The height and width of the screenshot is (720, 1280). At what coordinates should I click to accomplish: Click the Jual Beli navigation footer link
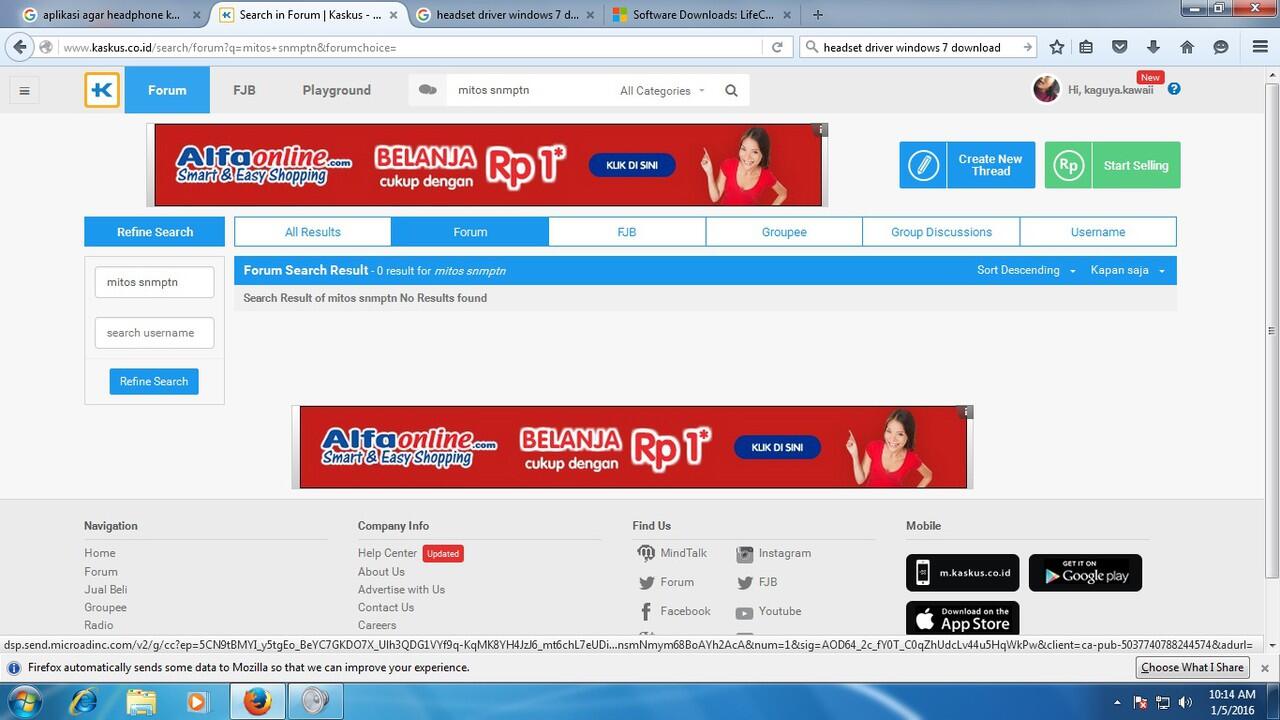point(105,590)
